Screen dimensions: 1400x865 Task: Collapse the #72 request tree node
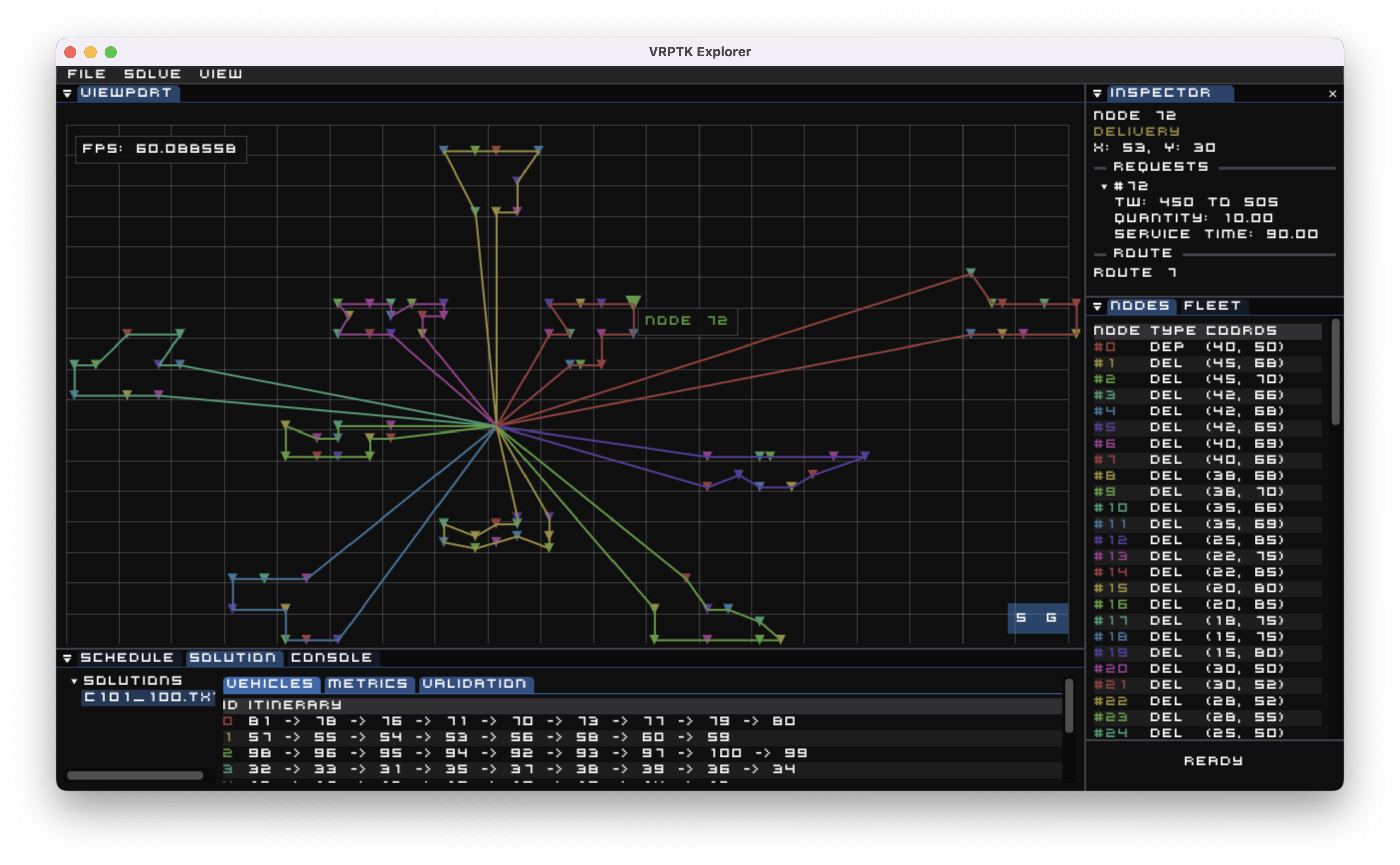coord(1104,187)
